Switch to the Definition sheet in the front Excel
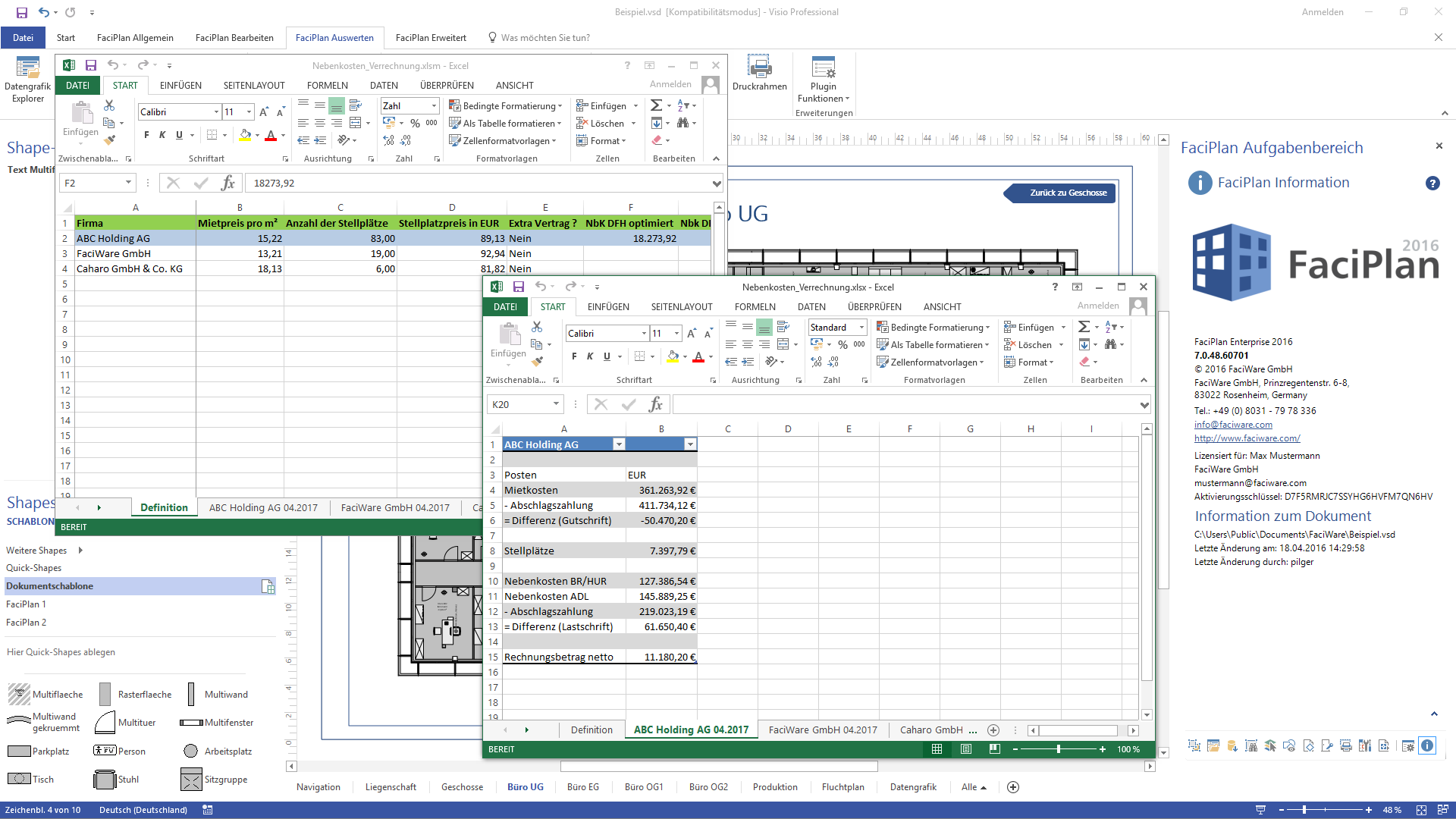Screen dimensions: 1456x819 (591, 730)
